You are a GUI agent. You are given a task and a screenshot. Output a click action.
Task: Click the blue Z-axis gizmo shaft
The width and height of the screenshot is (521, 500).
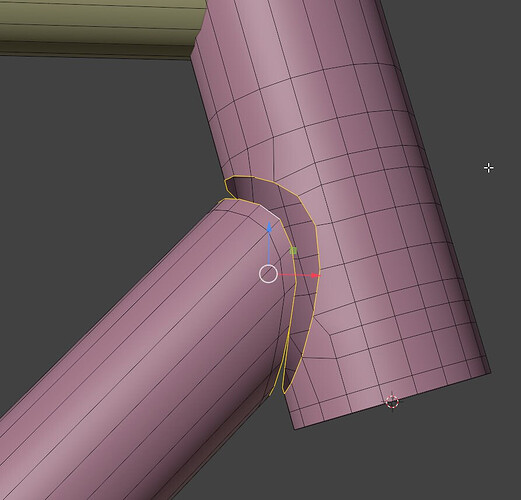click(x=269, y=248)
